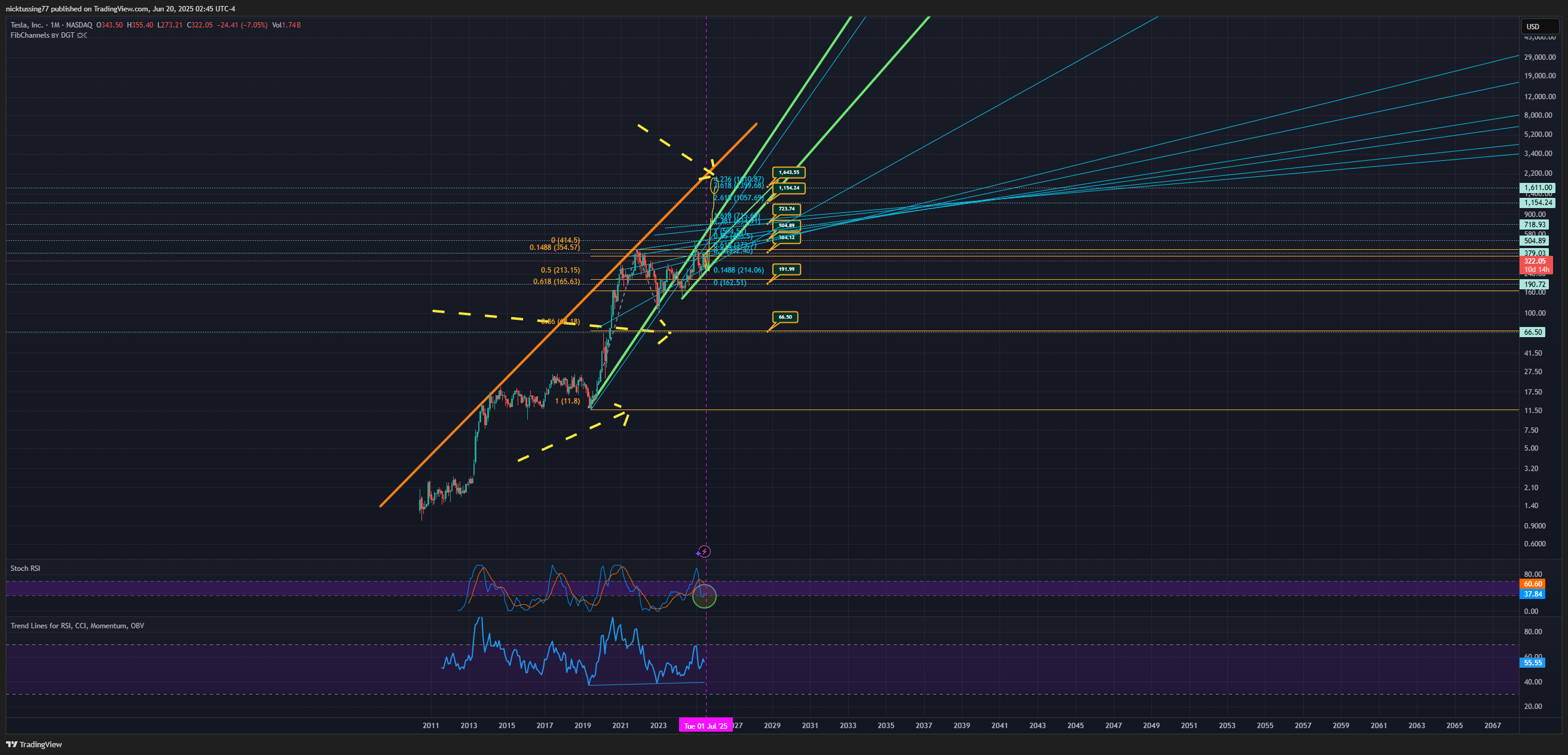Viewport: 1568px width, 755px height.
Task: Click the purple lightning bolt icon above Stoch RSI
Action: tap(704, 552)
